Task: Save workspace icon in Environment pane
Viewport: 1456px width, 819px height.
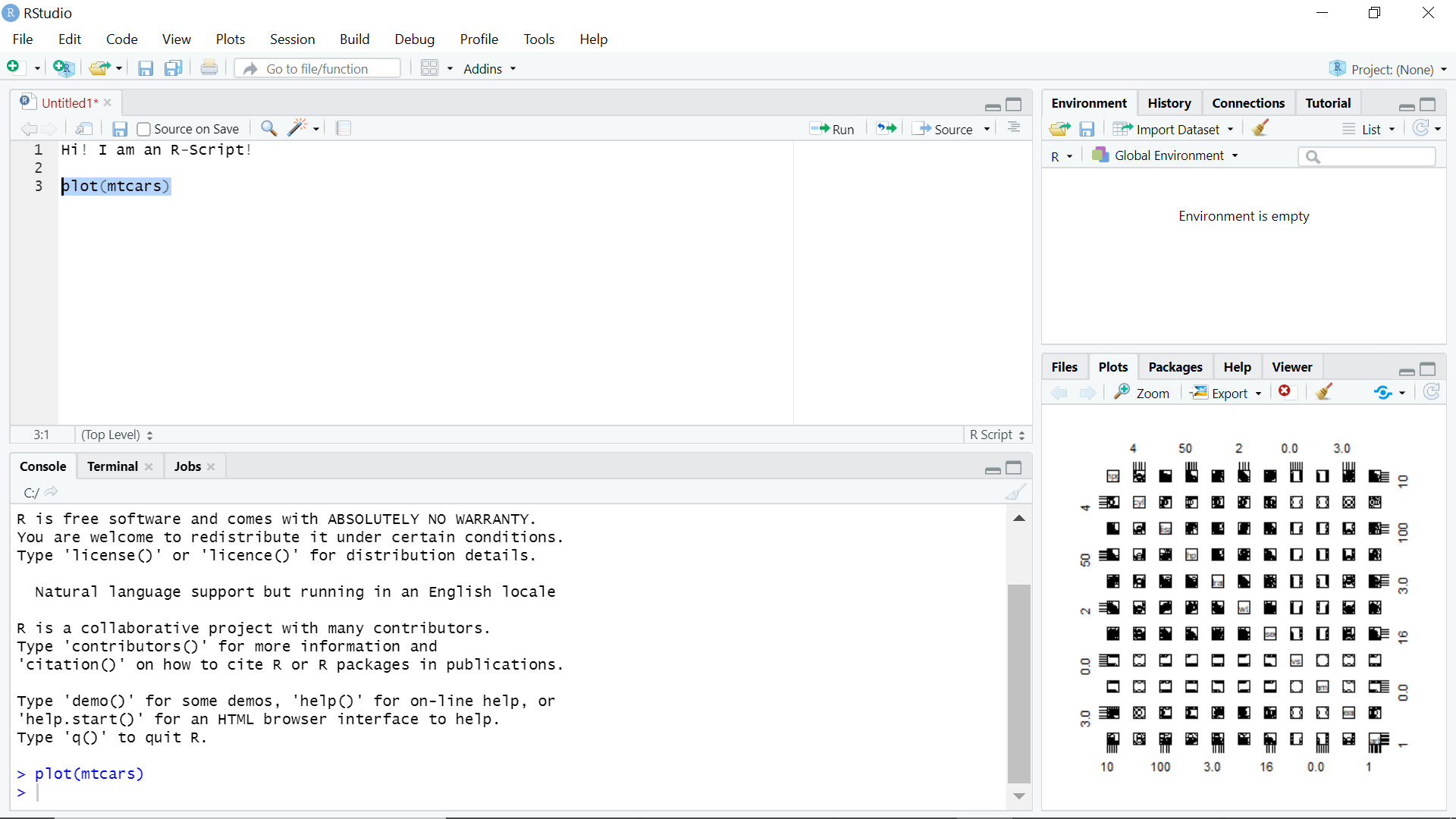Action: 1087,129
